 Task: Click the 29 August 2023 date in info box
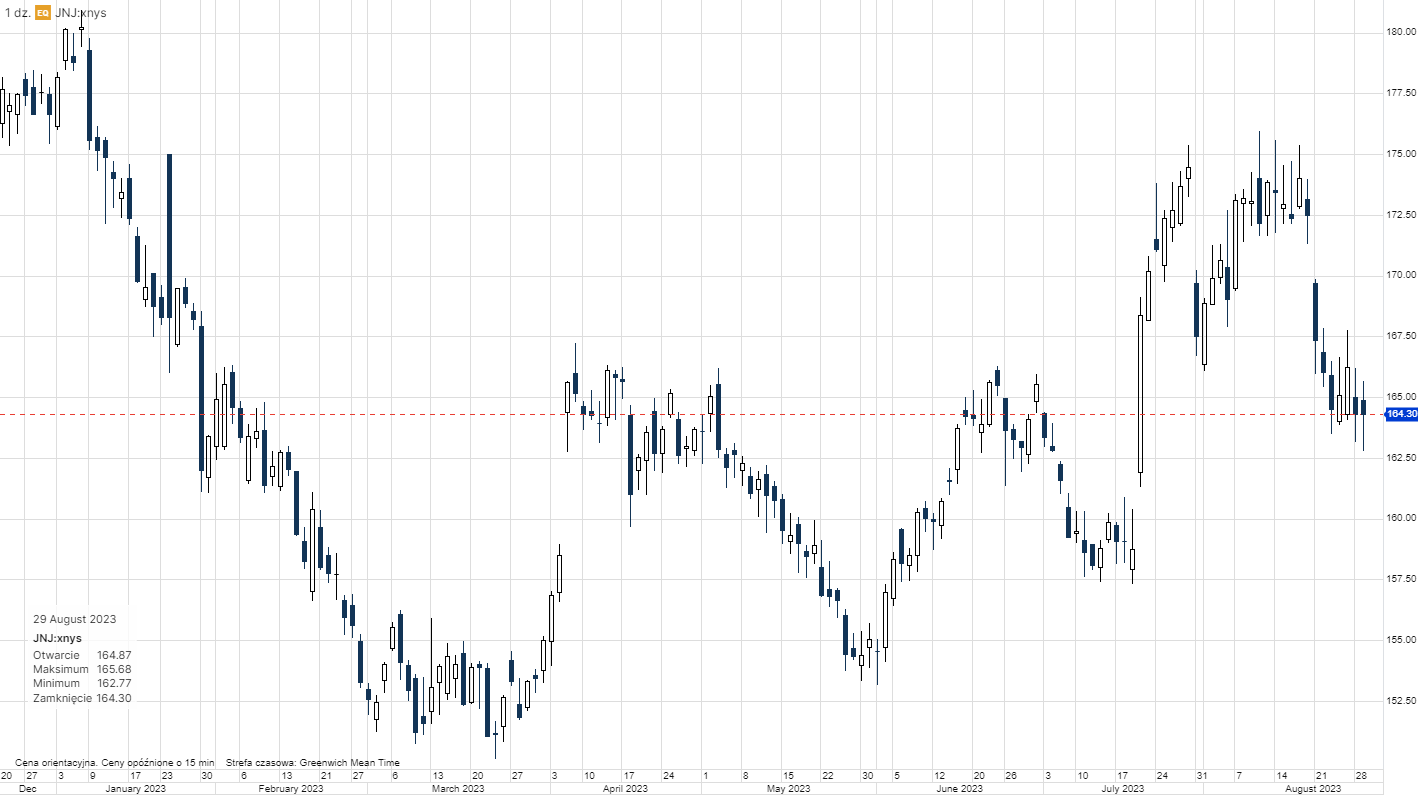coord(74,619)
